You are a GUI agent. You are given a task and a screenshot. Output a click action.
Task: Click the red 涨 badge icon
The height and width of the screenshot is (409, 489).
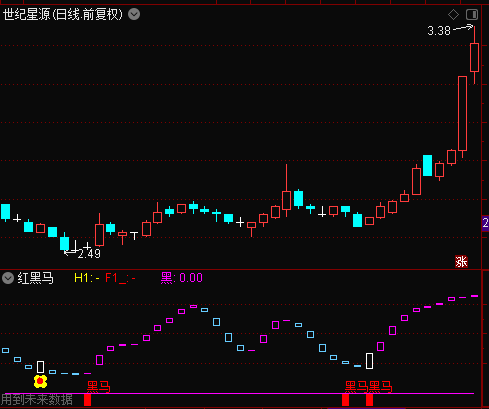461,262
